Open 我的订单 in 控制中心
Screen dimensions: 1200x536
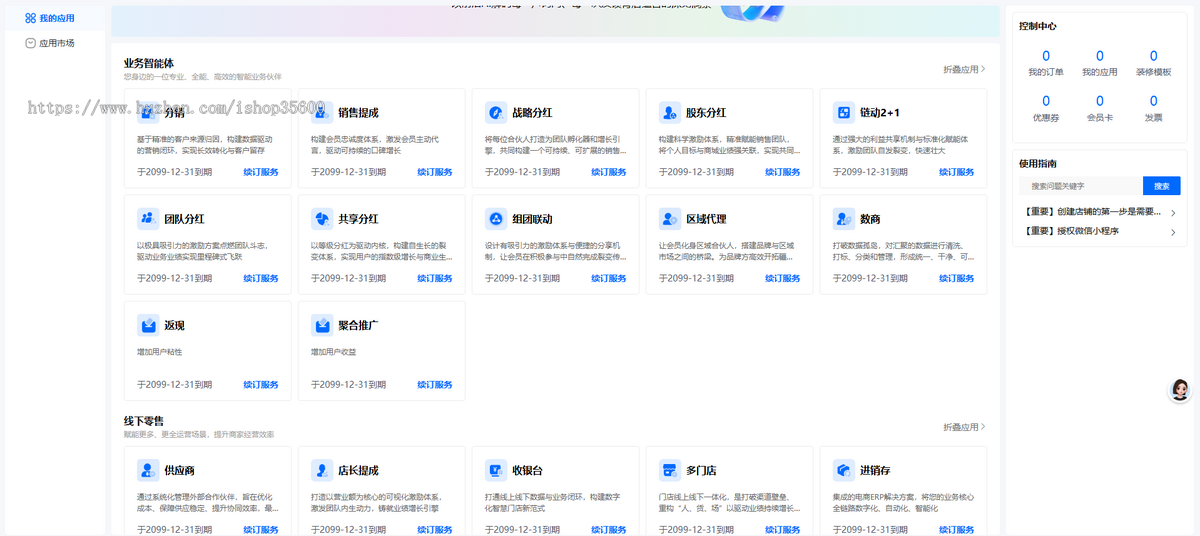1046,64
